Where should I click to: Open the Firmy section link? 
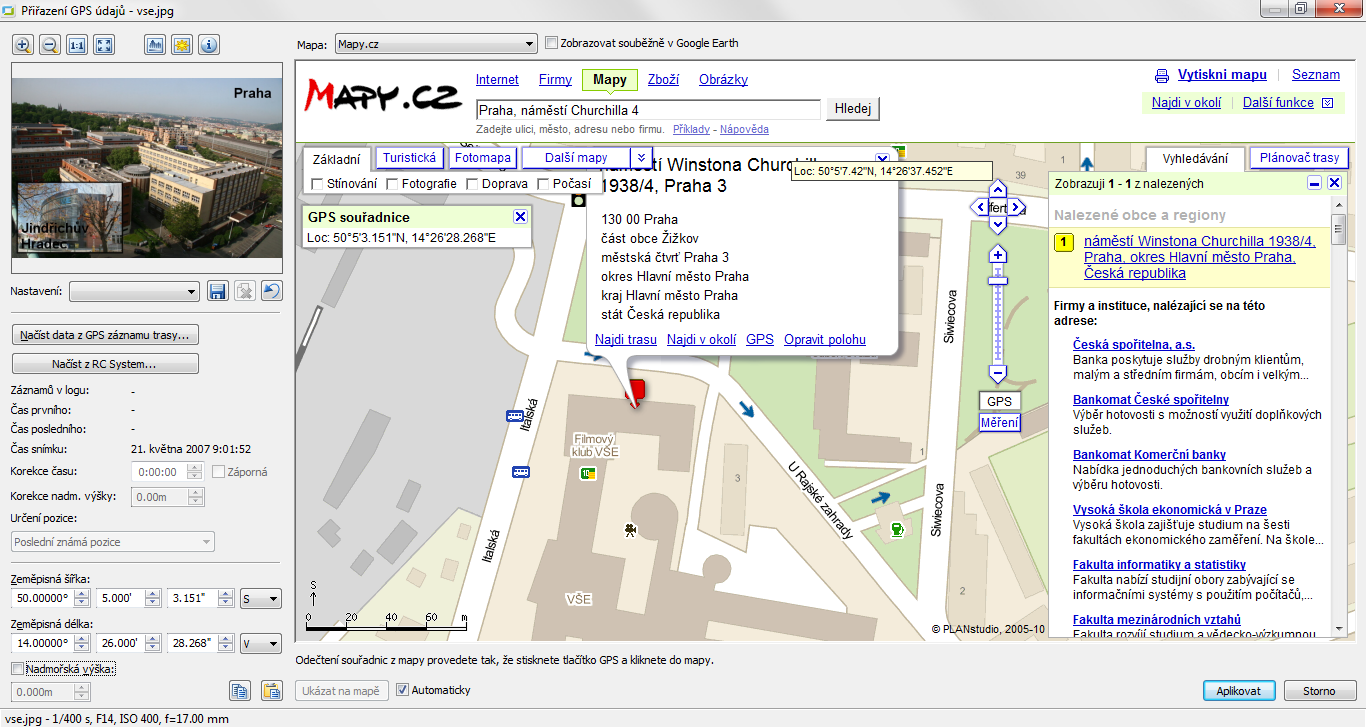(555, 80)
